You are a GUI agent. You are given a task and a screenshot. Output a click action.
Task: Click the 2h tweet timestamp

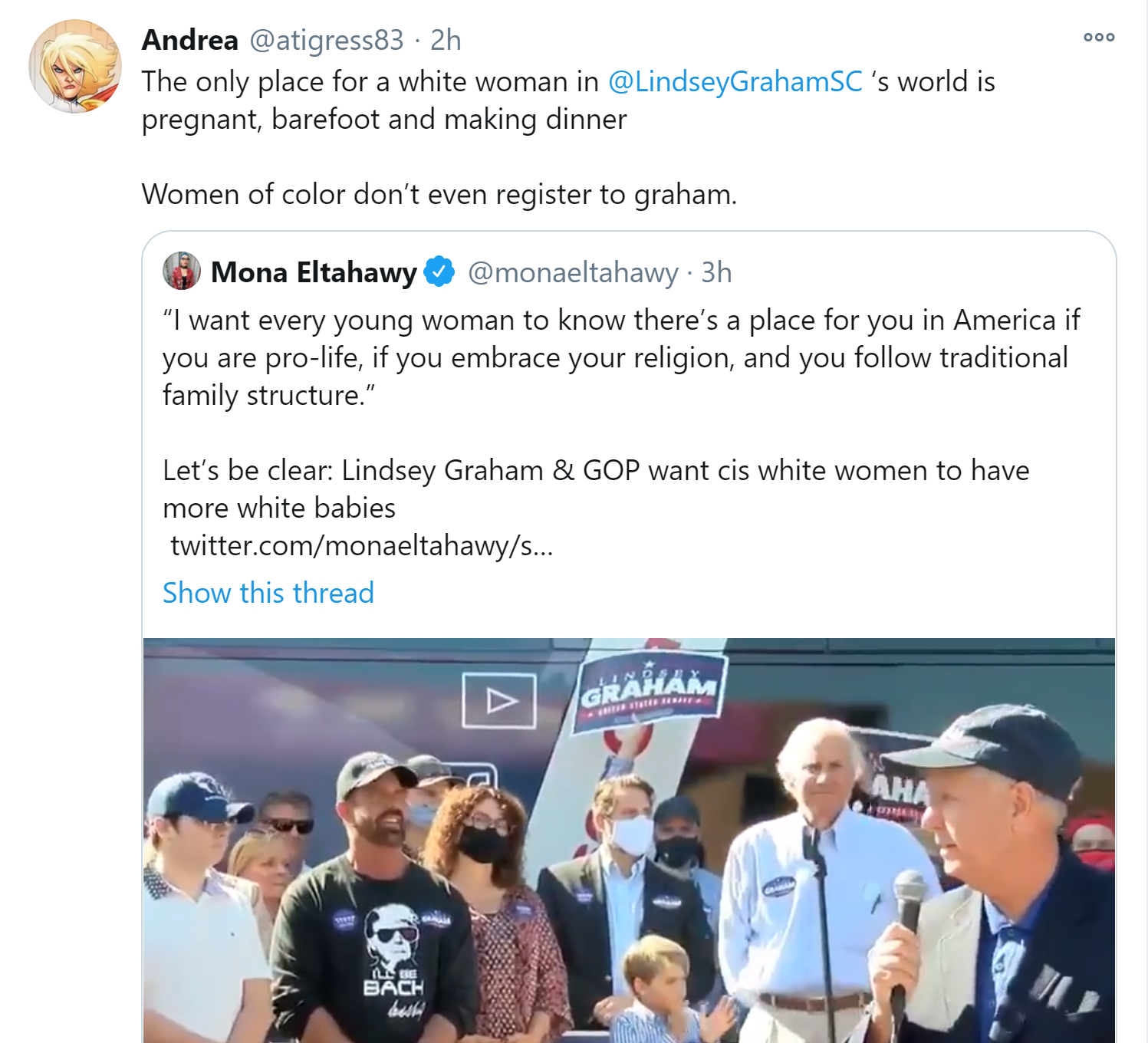[x=446, y=40]
